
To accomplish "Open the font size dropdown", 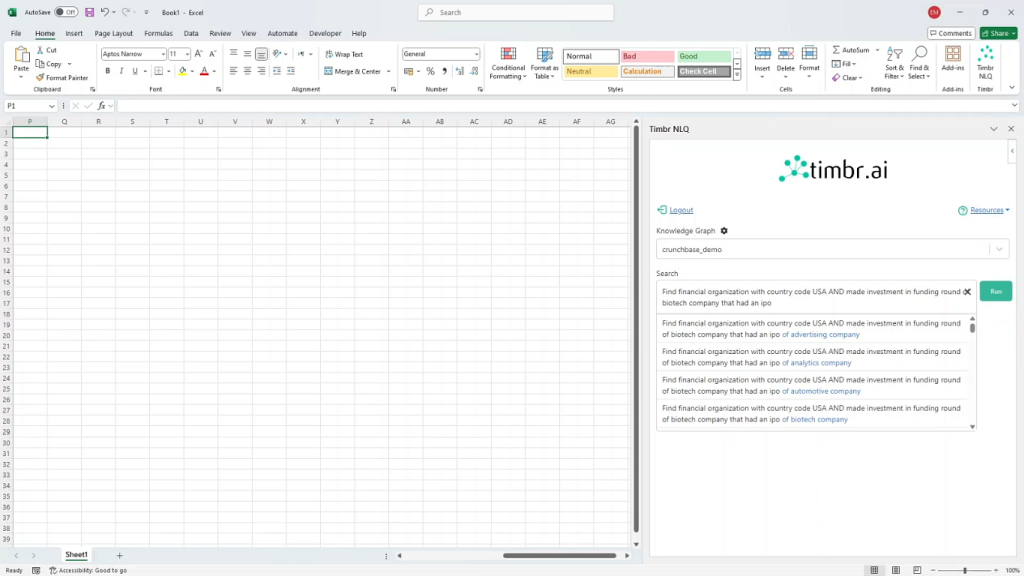I will pos(187,54).
